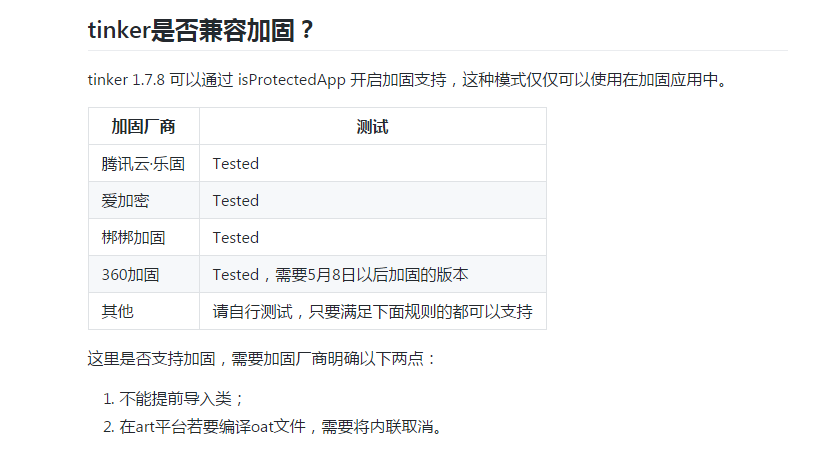Click the Tested cell beside 梆梆加固
819x454 pixels.
(372, 238)
